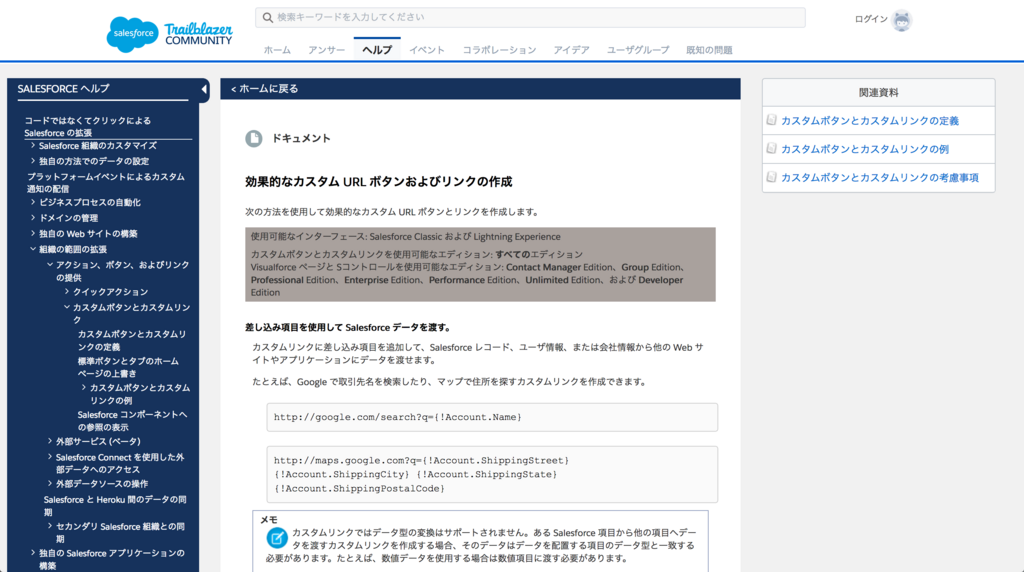This screenshot has height=572, width=1024.
Task: Open sidebar item カスタムボタンとカスタムリンクの定義
Action: click(x=132, y=340)
